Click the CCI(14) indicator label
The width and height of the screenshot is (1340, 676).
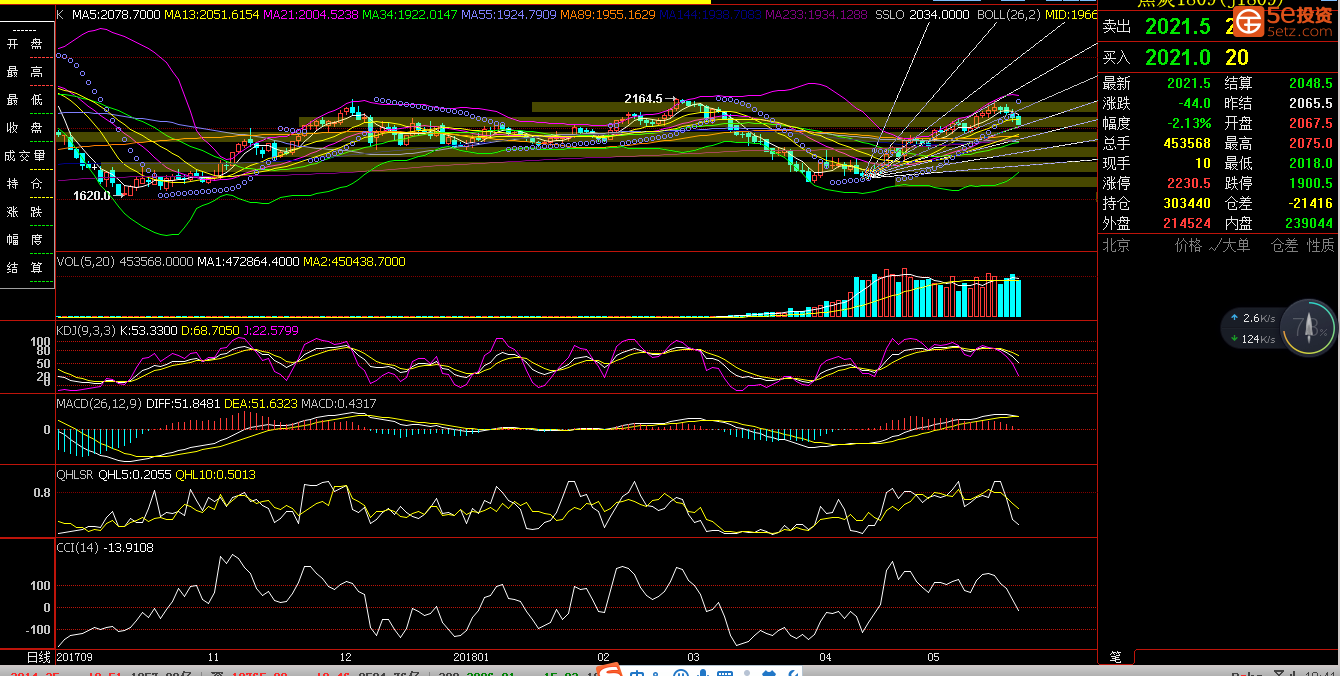(78, 548)
